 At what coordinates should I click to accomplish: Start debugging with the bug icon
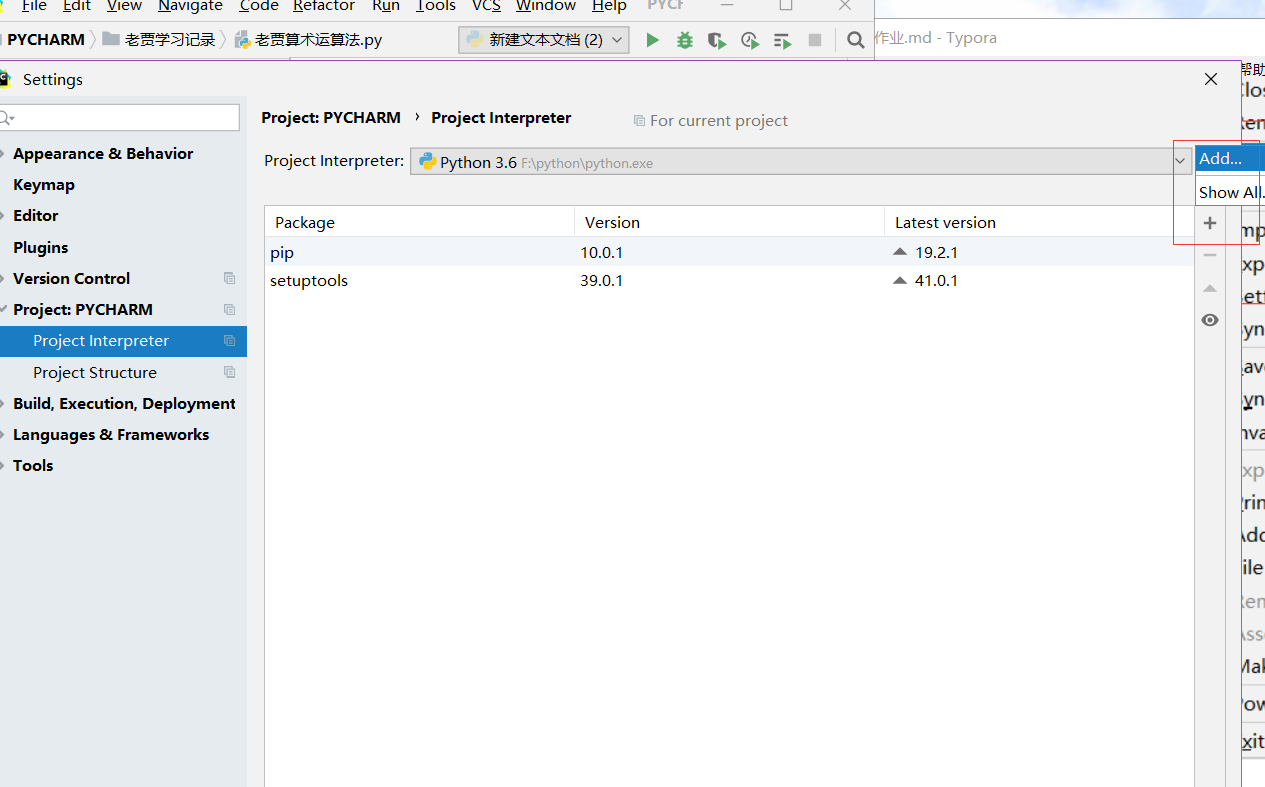coord(685,40)
